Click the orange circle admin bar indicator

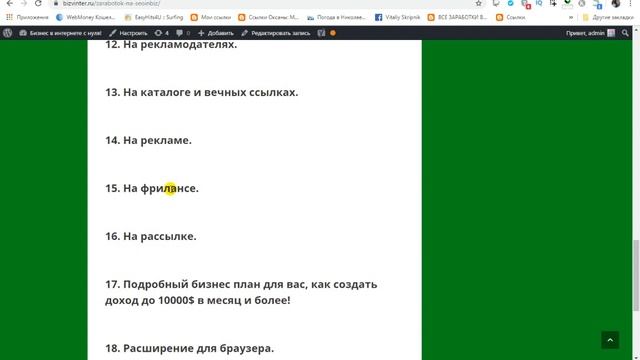click(x=333, y=33)
